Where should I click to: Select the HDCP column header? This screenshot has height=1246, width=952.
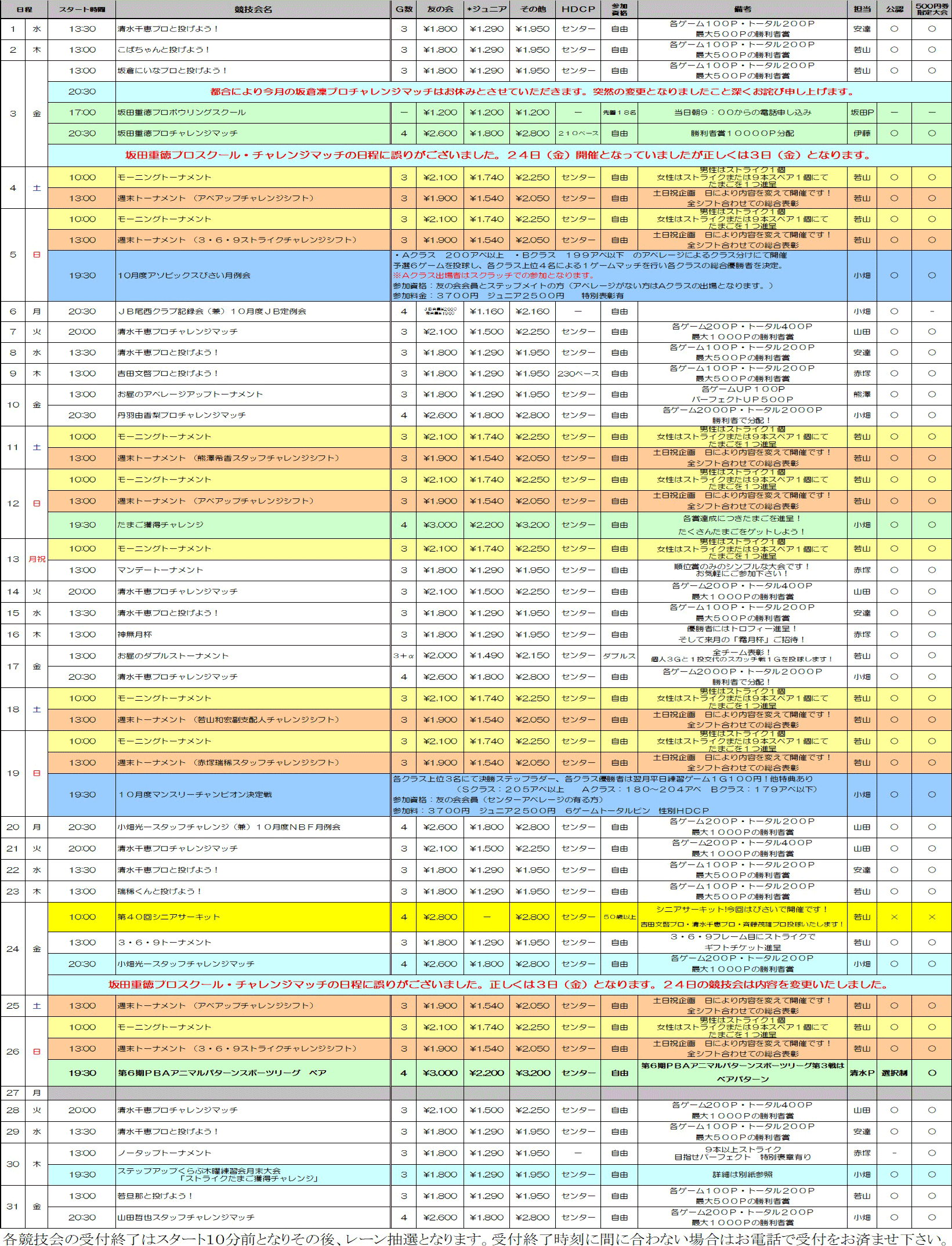tap(578, 9)
